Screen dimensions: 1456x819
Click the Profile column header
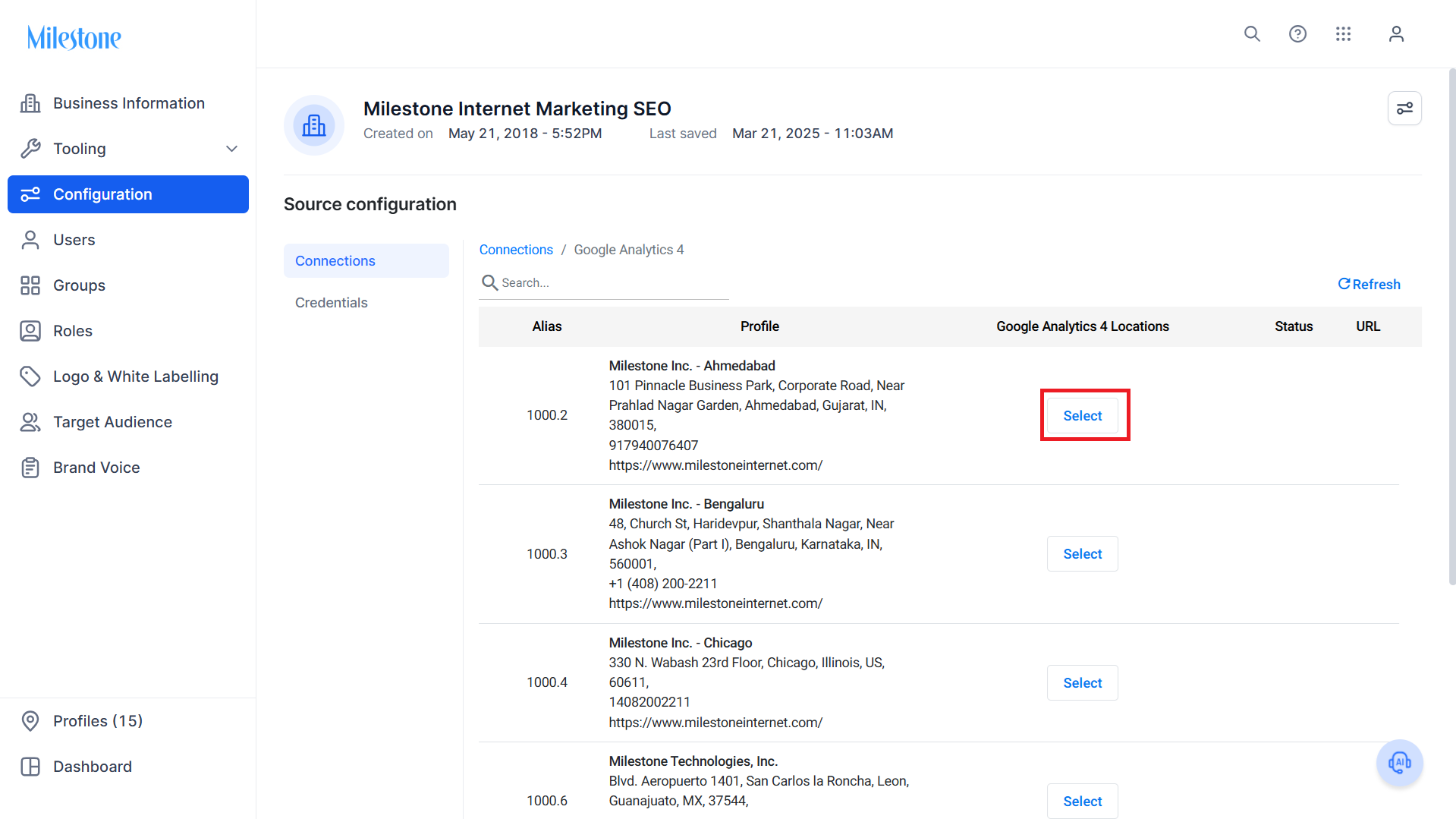pyautogui.click(x=759, y=326)
